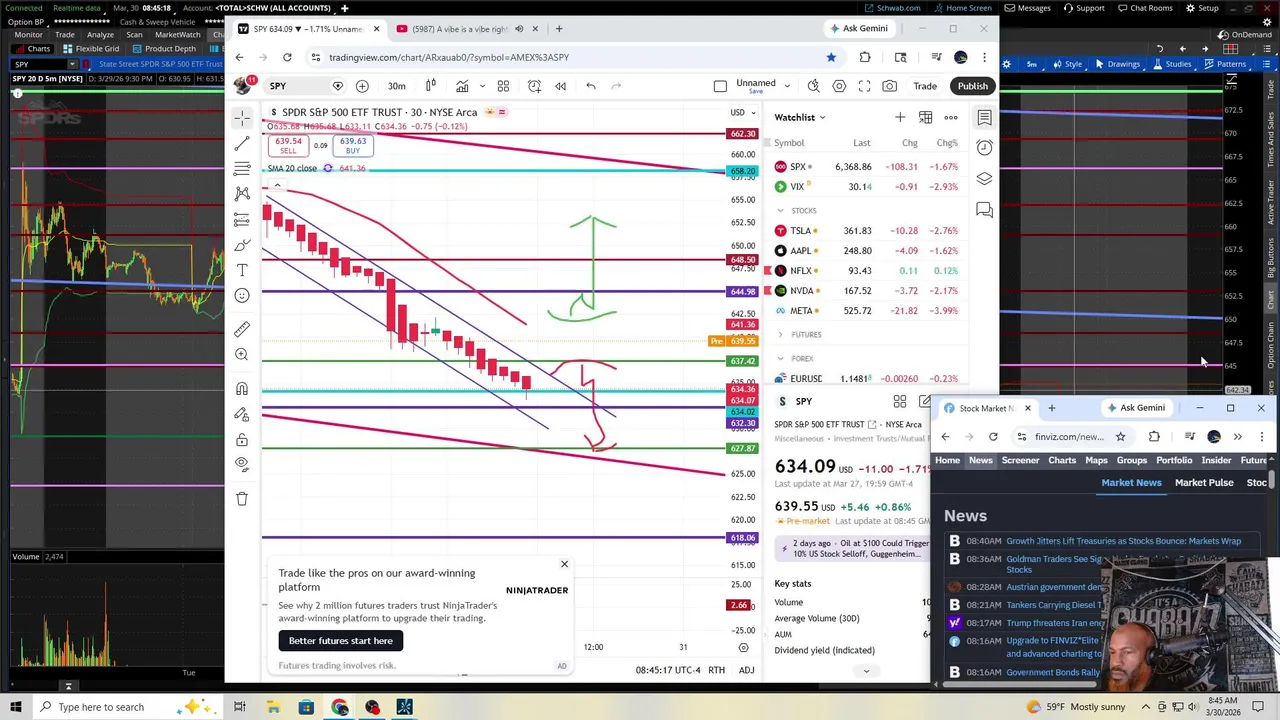Open the Unnamed layout dropdown arrow
This screenshot has width=1280, height=720.
[787, 86]
